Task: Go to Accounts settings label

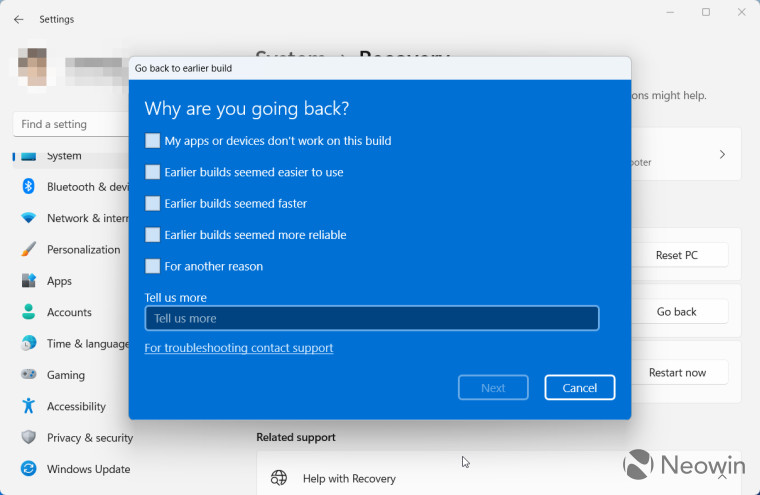Action: coord(69,312)
